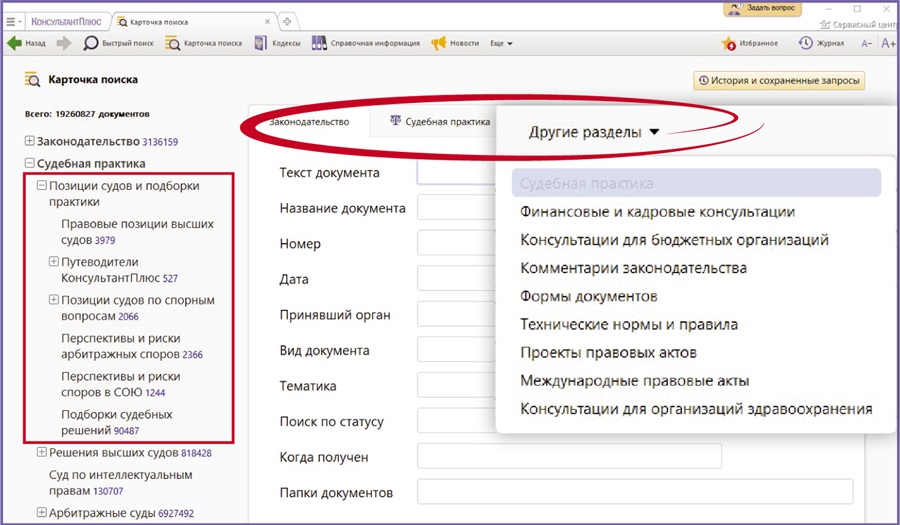This screenshot has width=900, height=525.
Task: Close the Карточка поиска tab
Action: 267,22
